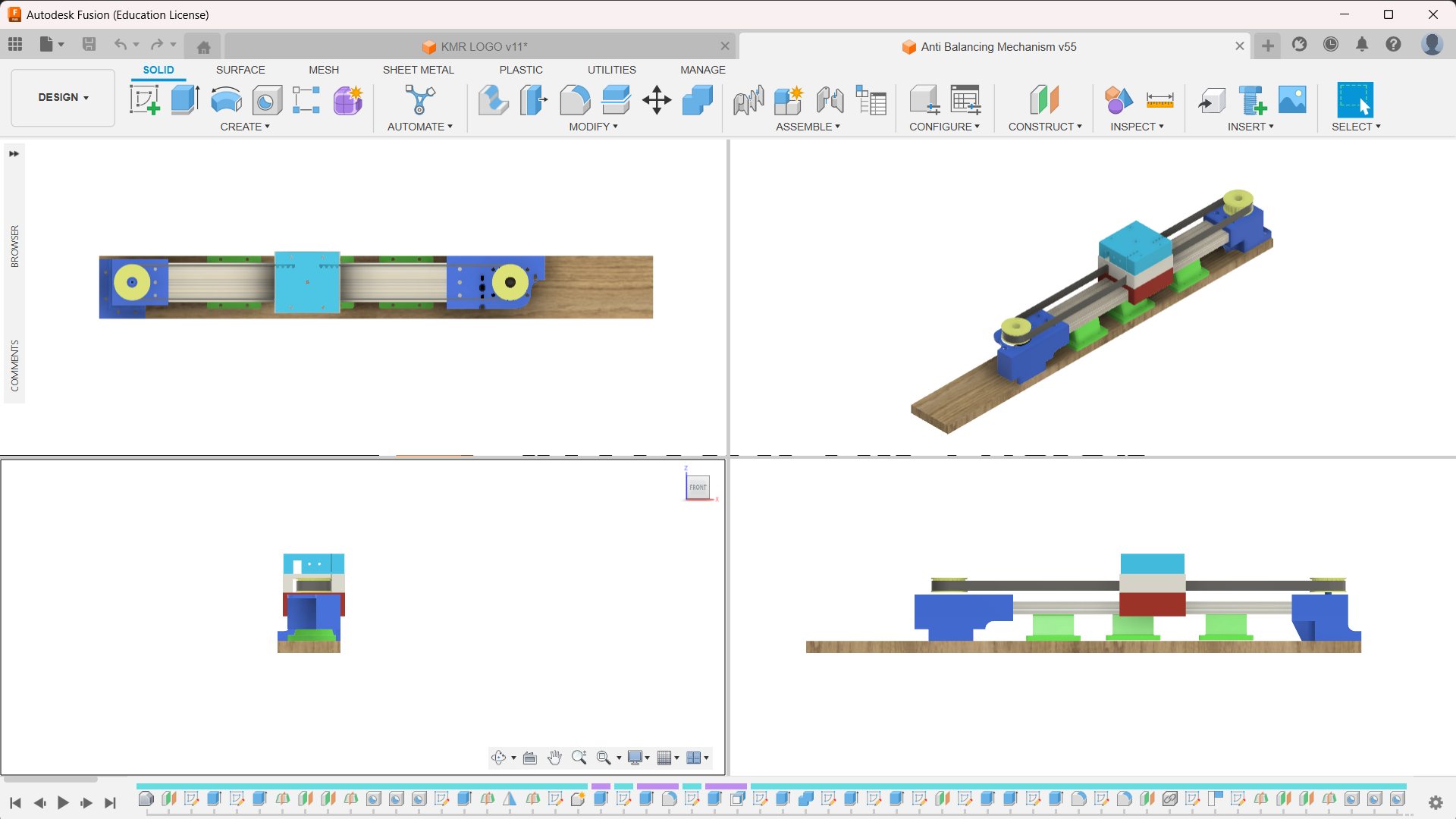
Task: Select the Revolve tool icon
Action: pyautogui.click(x=226, y=100)
